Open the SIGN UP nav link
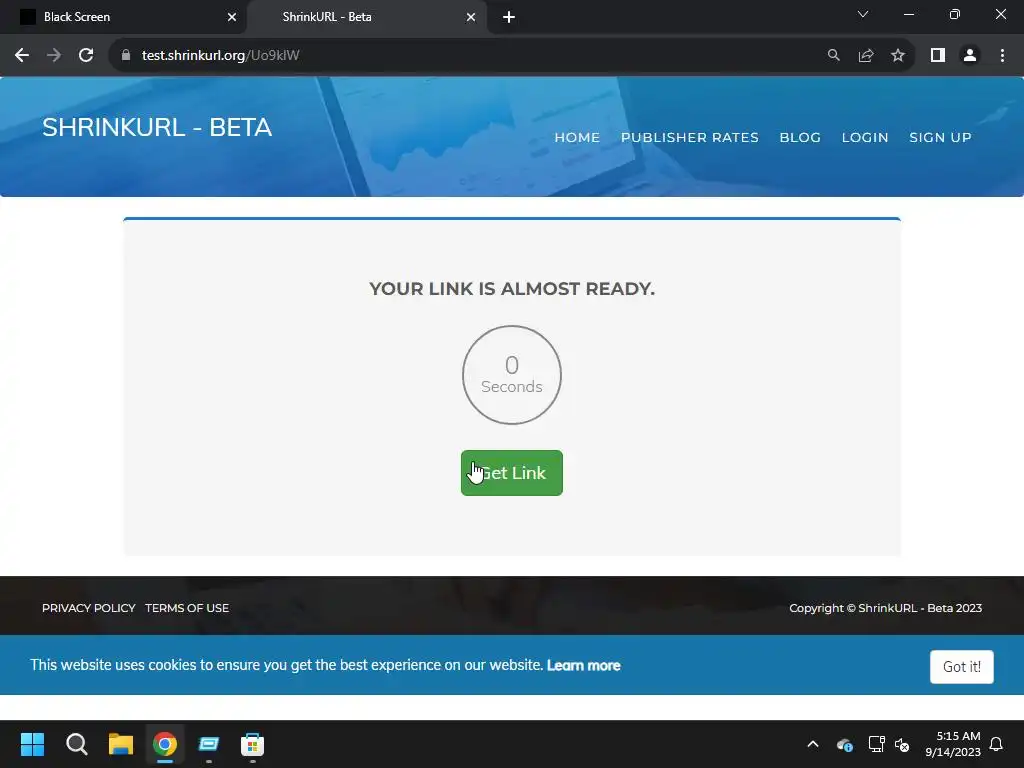Image resolution: width=1024 pixels, height=768 pixels. coord(940,137)
